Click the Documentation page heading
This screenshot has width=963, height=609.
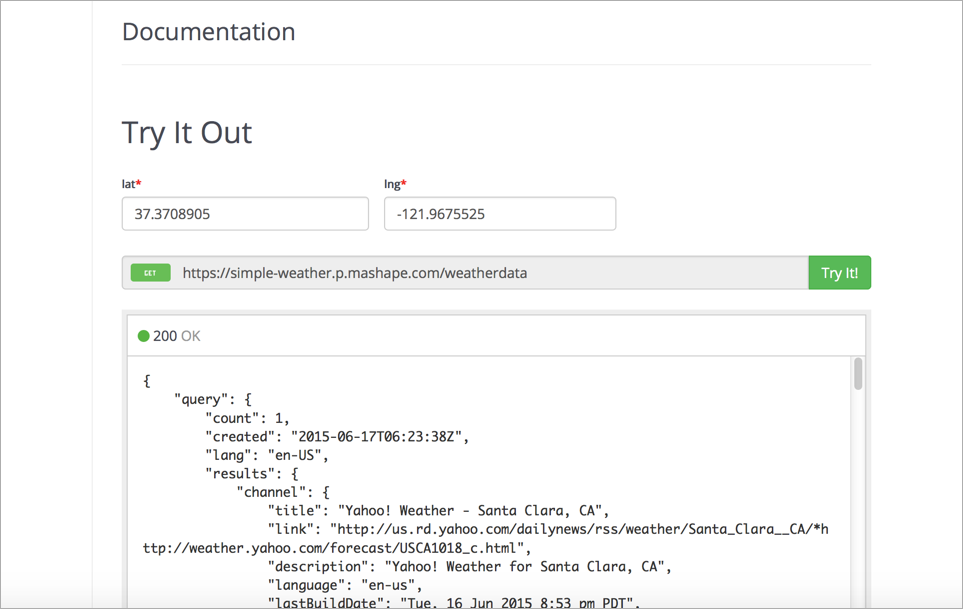[x=208, y=32]
